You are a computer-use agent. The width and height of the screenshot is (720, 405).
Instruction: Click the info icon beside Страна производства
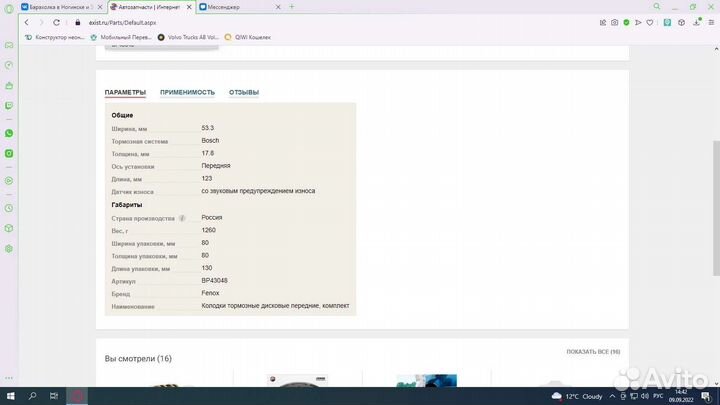[182, 217]
